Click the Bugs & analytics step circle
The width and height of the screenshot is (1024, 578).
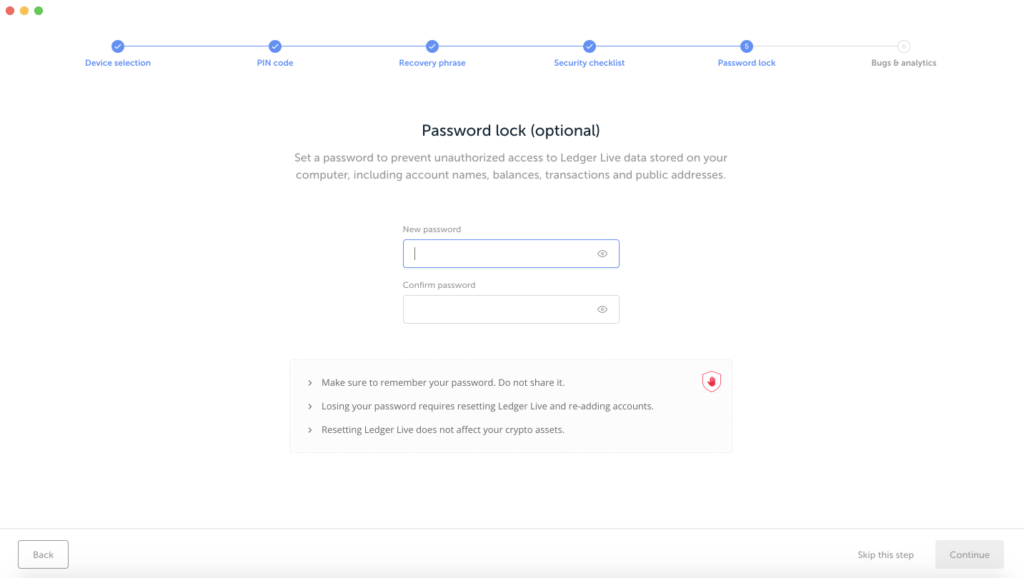[904, 46]
